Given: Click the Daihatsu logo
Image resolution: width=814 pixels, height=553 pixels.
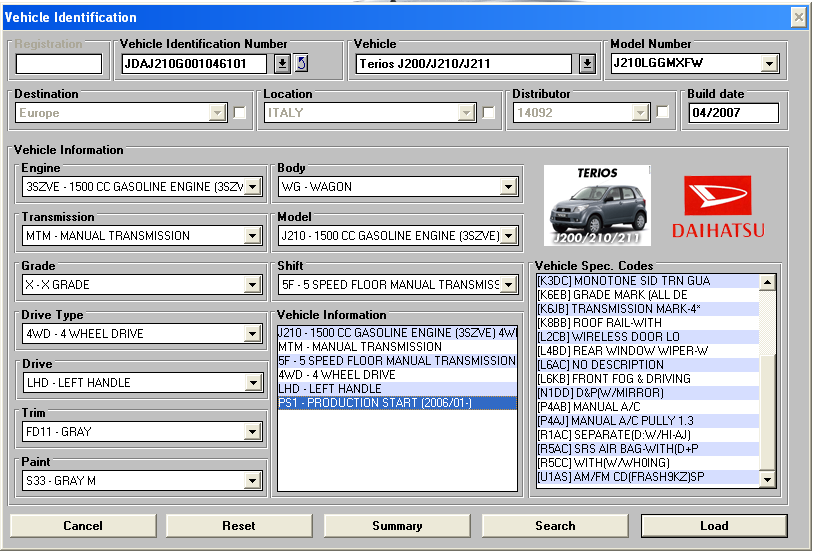Looking at the screenshot, I should click(x=717, y=207).
